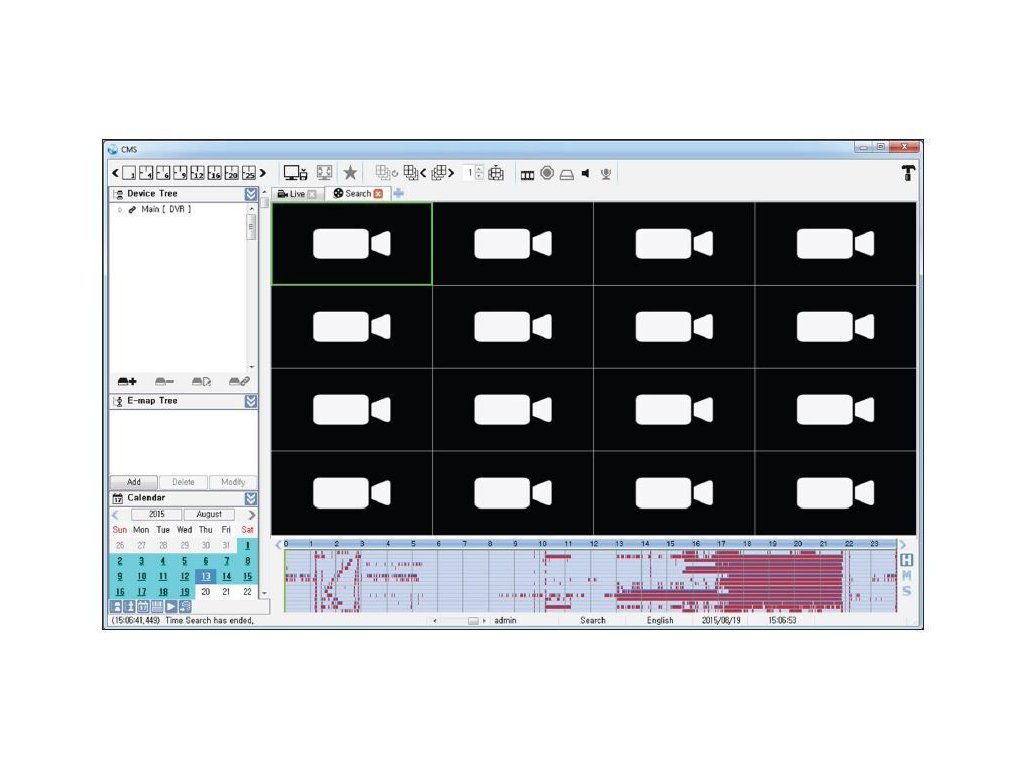Click the add device icon
This screenshot has height=768, width=1024.
coord(127,381)
